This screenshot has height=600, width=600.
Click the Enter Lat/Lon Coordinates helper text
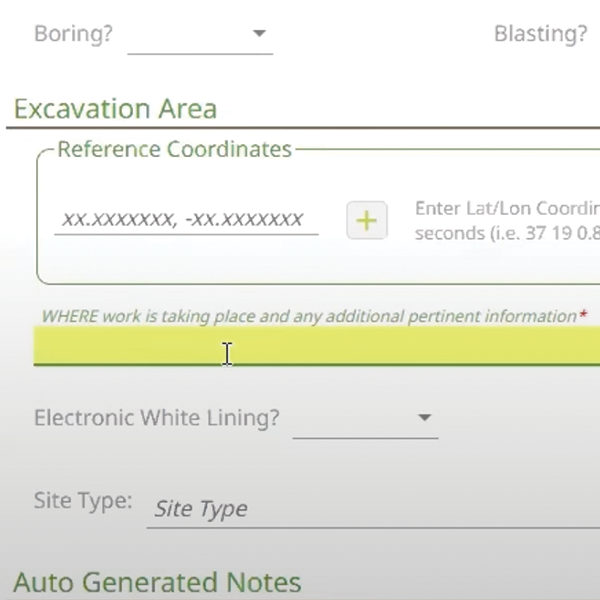[x=506, y=210]
